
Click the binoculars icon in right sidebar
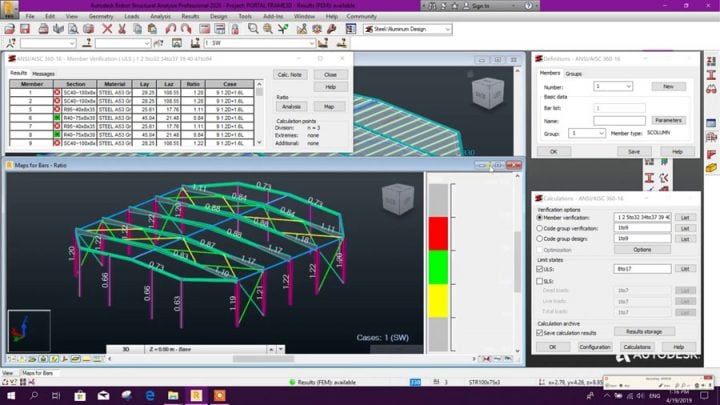coord(711,89)
